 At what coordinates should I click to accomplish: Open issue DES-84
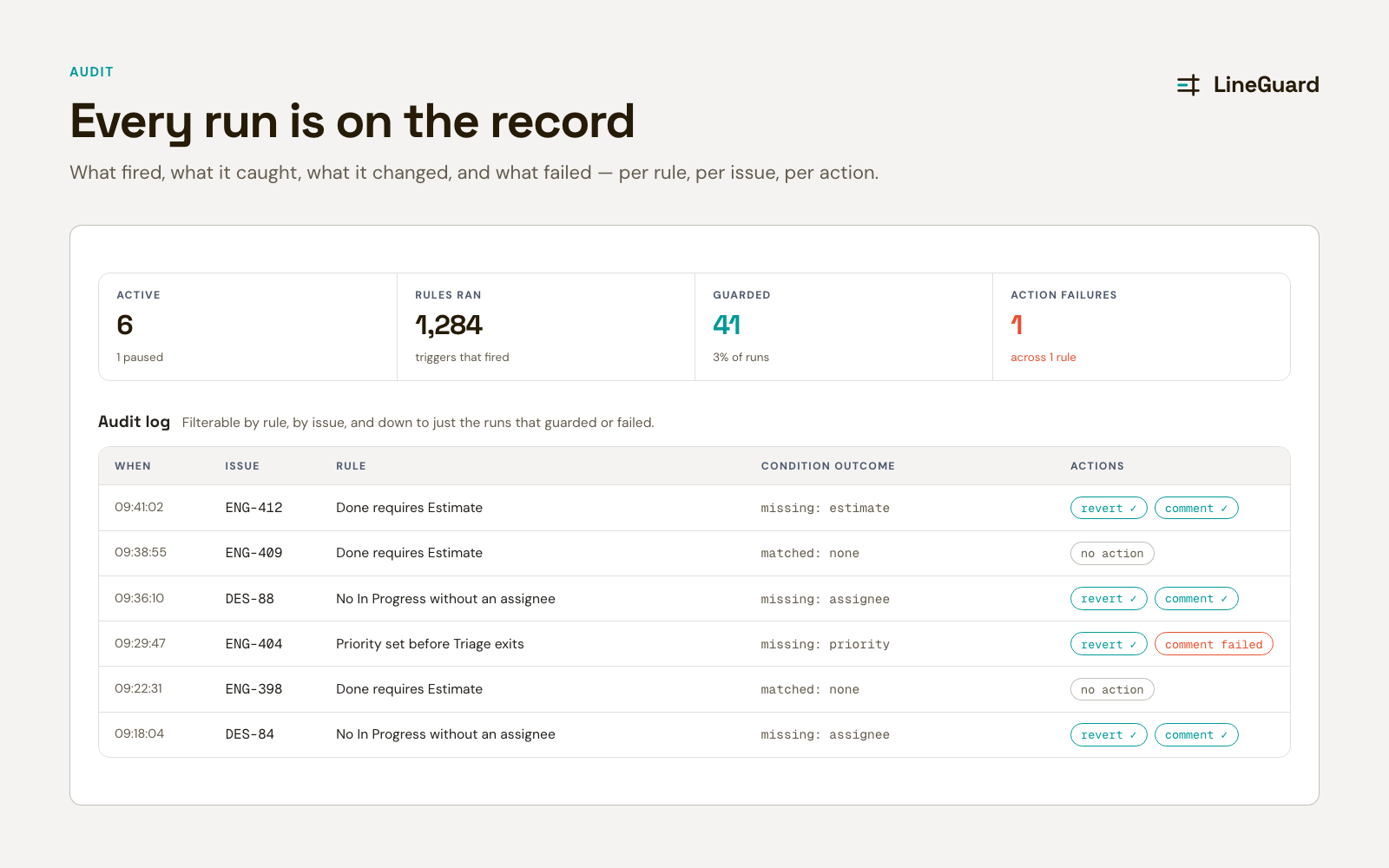[x=250, y=734]
